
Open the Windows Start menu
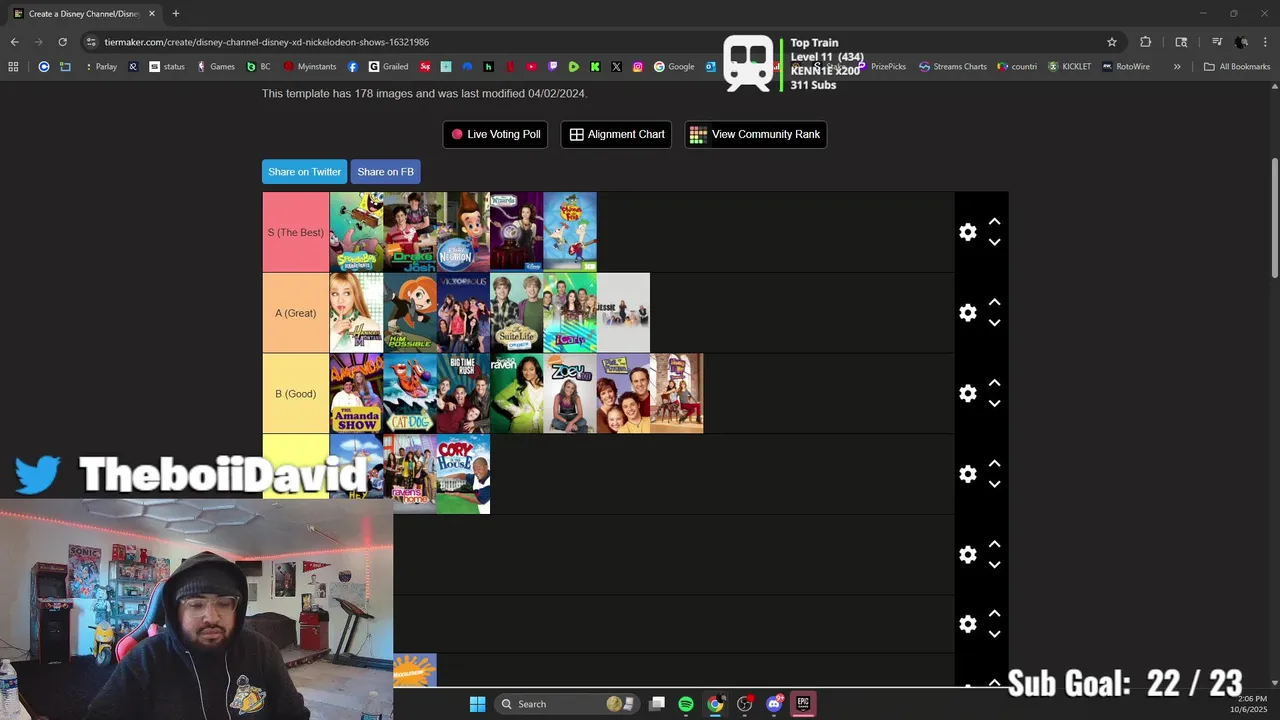[x=477, y=704]
